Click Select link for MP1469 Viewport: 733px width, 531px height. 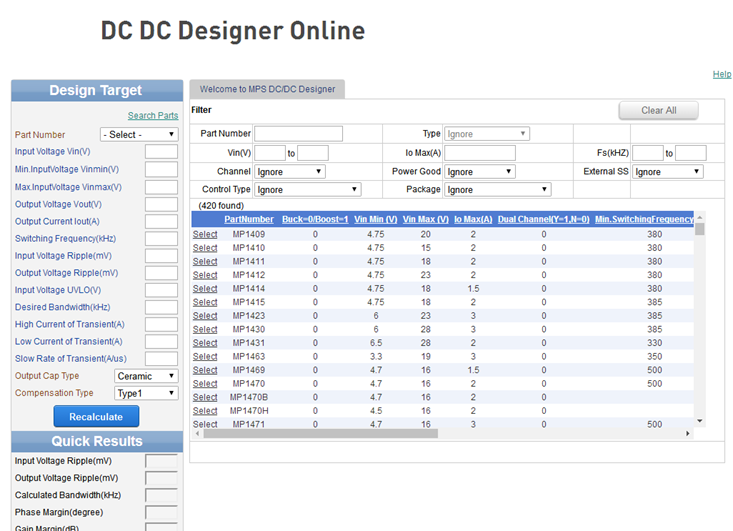tap(205, 370)
